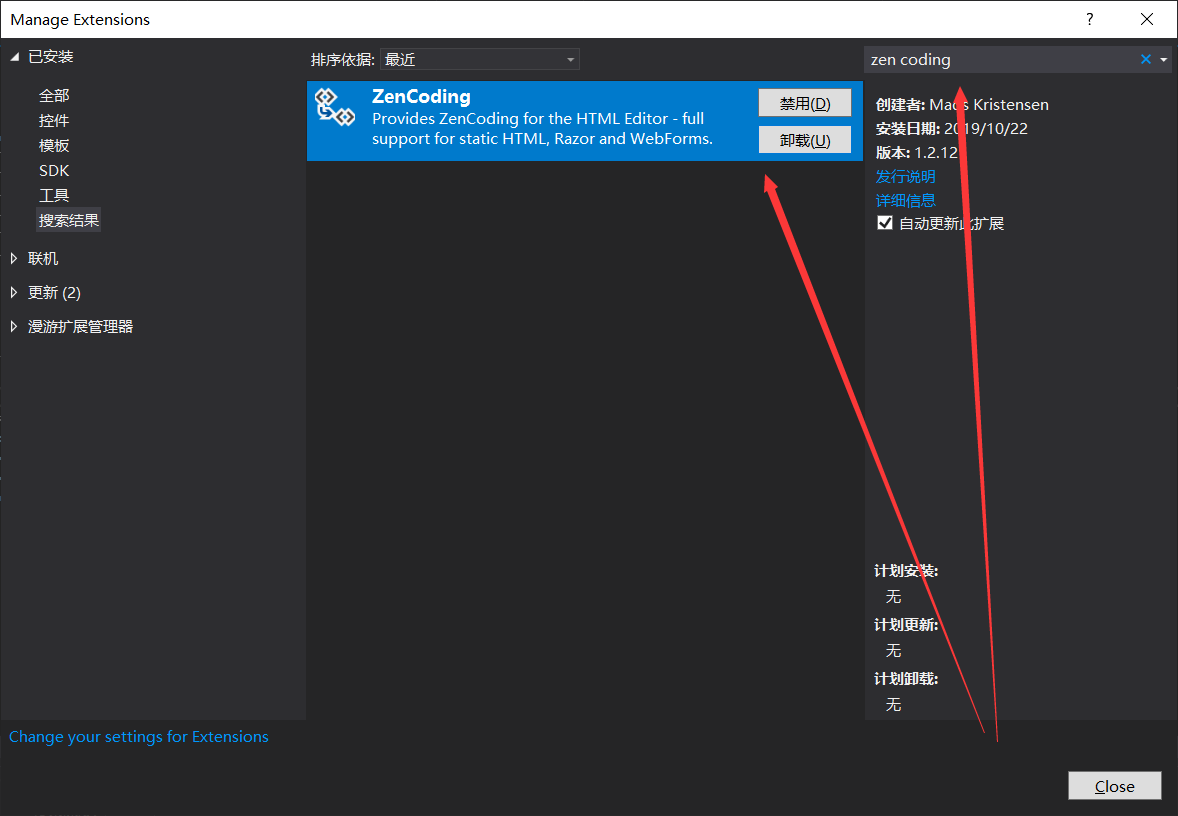Select the SDK category
Viewport: 1178px width, 816px height.
point(54,171)
